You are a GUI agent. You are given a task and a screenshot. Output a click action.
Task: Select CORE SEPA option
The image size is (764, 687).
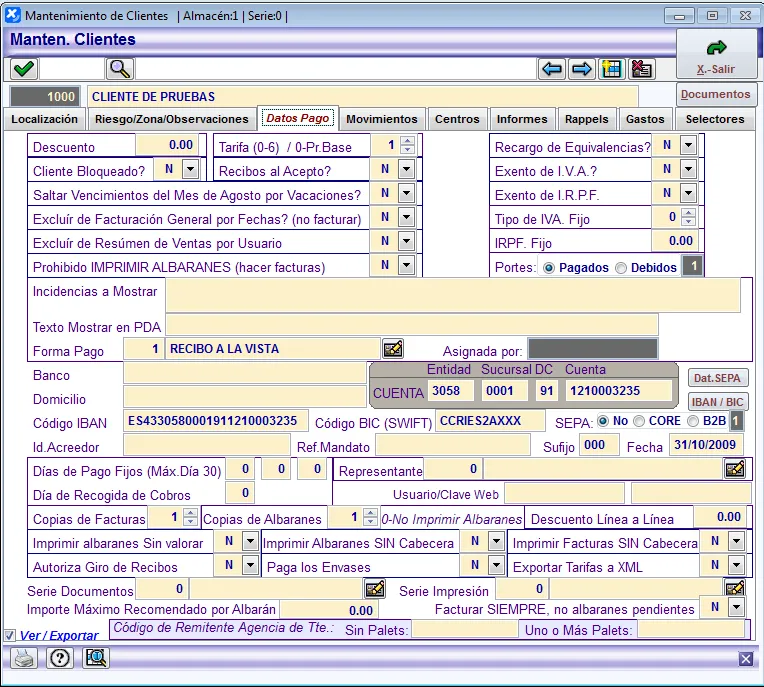click(x=639, y=422)
